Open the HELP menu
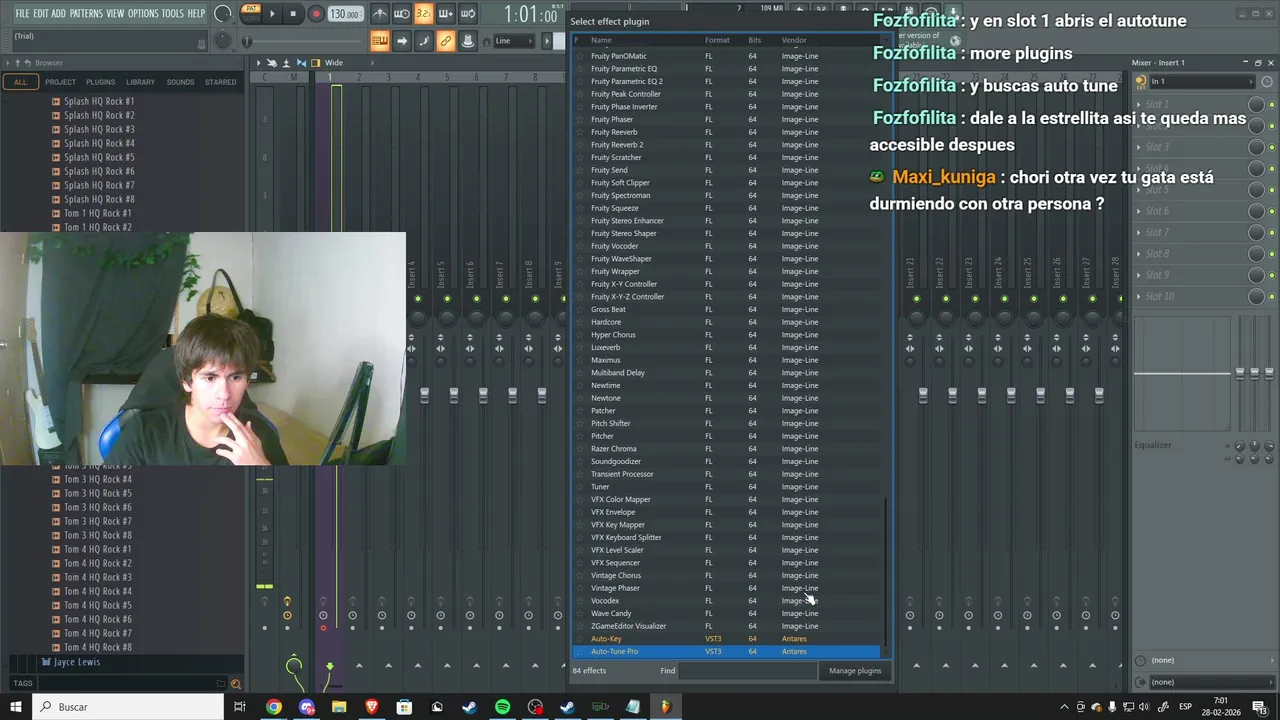The image size is (1280, 720). (196, 14)
